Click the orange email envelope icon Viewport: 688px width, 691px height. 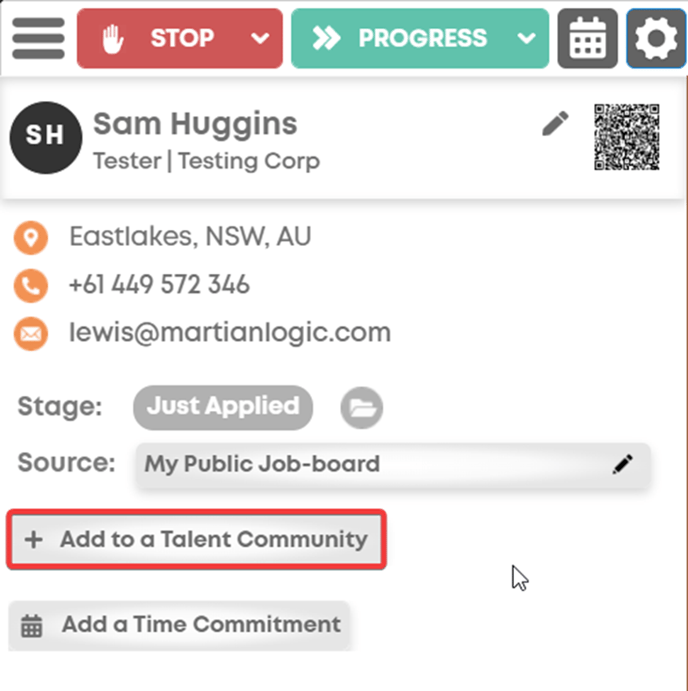click(31, 334)
